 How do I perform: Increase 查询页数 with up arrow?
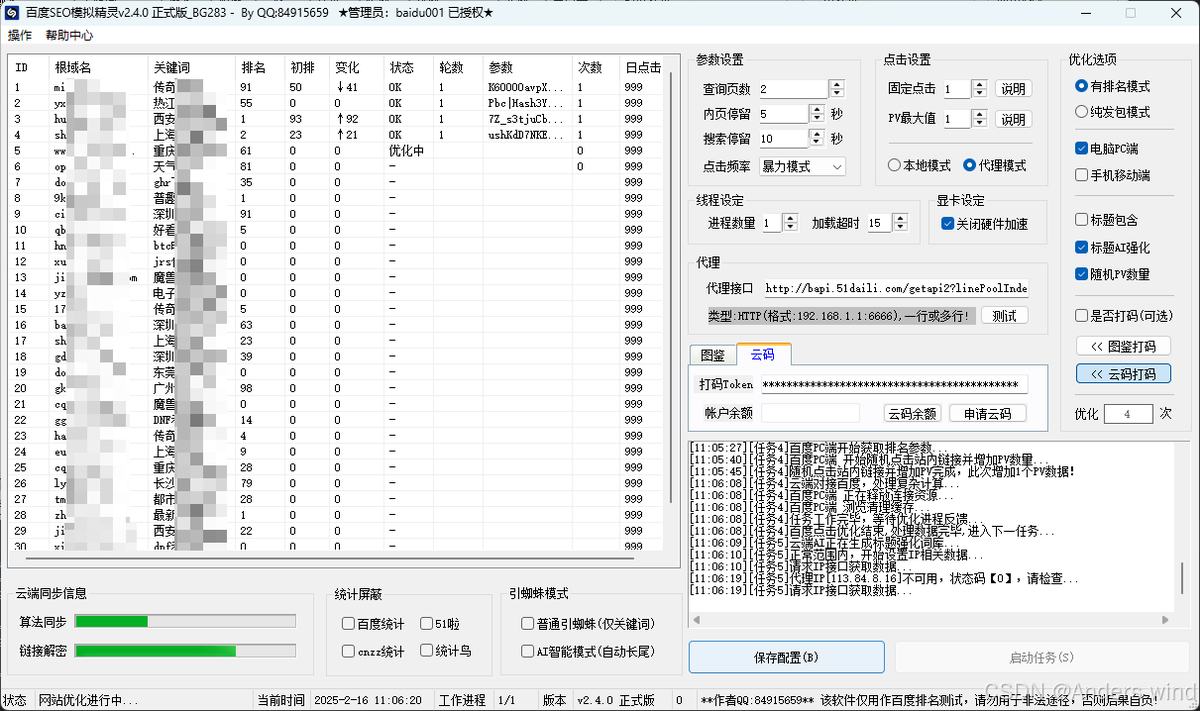(836, 84)
